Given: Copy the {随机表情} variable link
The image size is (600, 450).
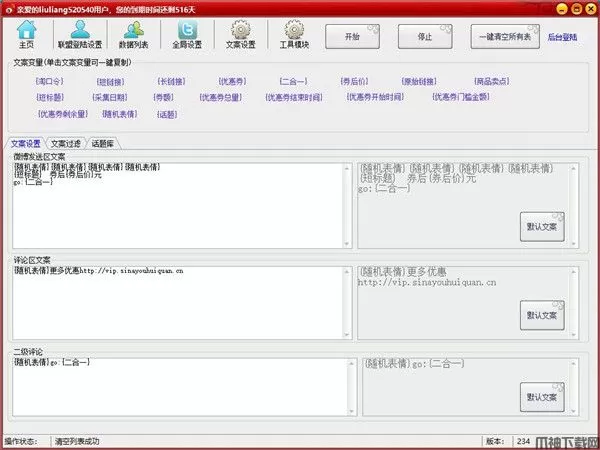Looking at the screenshot, I should (119, 114).
